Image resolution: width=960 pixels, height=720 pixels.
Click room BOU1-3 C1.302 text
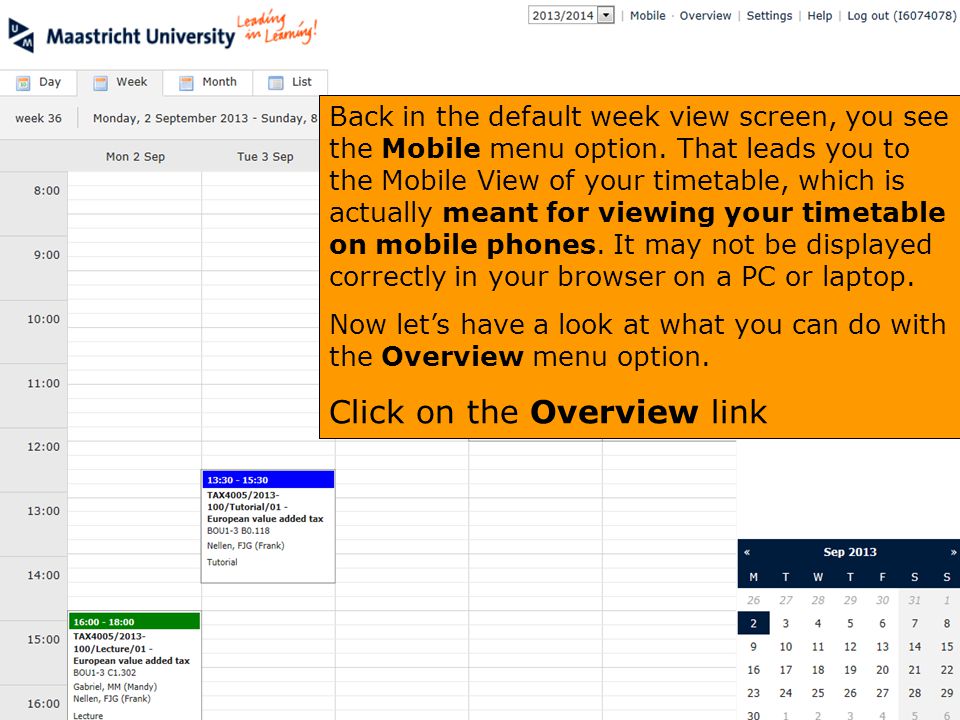tap(105, 673)
